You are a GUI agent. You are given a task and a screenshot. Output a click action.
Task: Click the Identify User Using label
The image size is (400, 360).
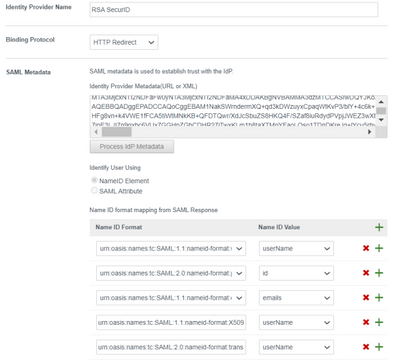(115, 168)
